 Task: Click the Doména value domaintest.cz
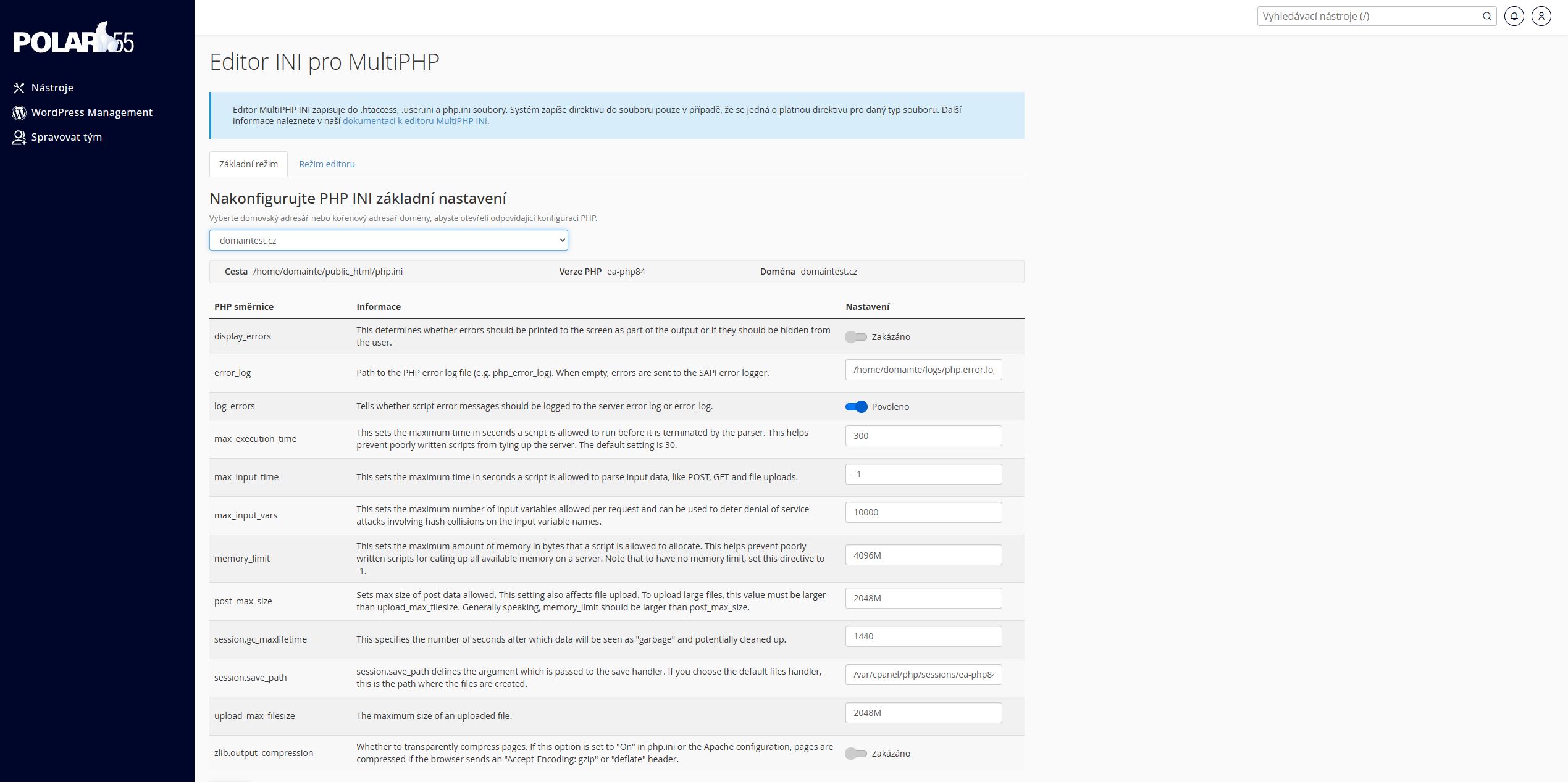point(829,272)
